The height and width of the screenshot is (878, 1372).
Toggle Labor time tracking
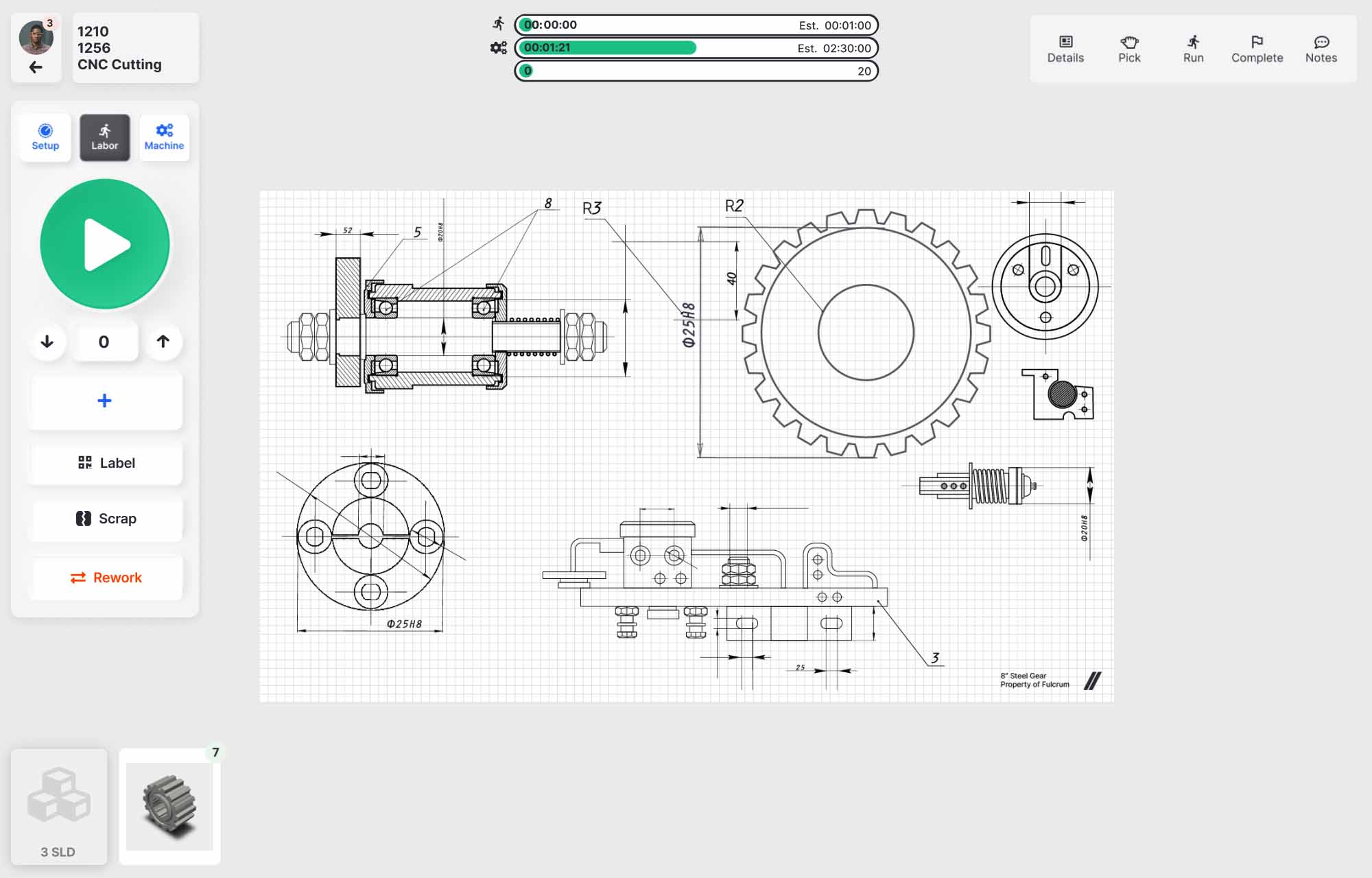pyautogui.click(x=104, y=137)
